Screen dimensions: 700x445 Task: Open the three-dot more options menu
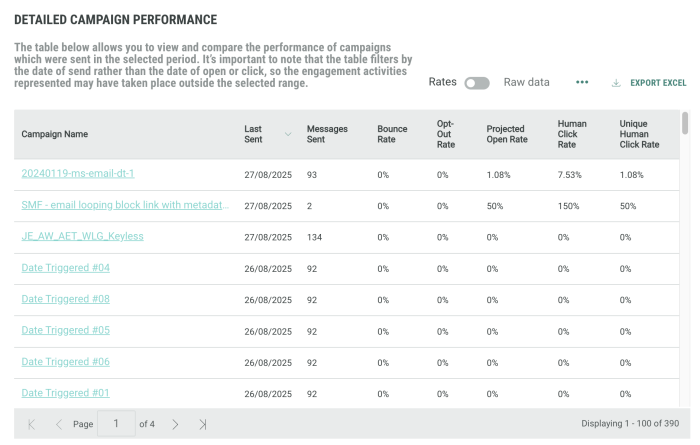tap(582, 82)
